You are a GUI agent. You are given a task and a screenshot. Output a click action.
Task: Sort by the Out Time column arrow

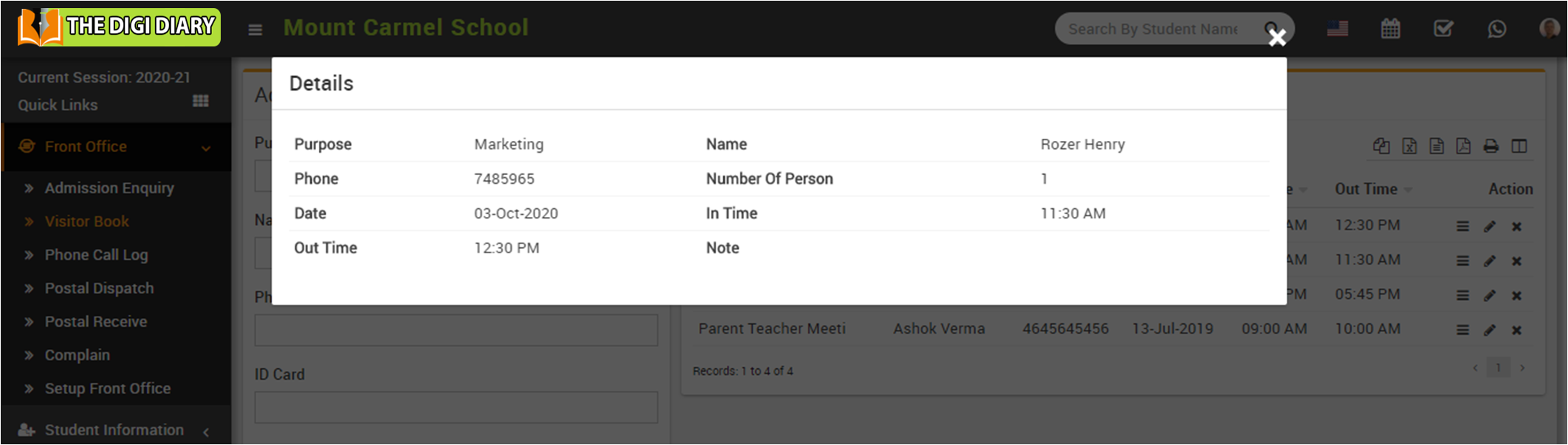[x=1408, y=190]
